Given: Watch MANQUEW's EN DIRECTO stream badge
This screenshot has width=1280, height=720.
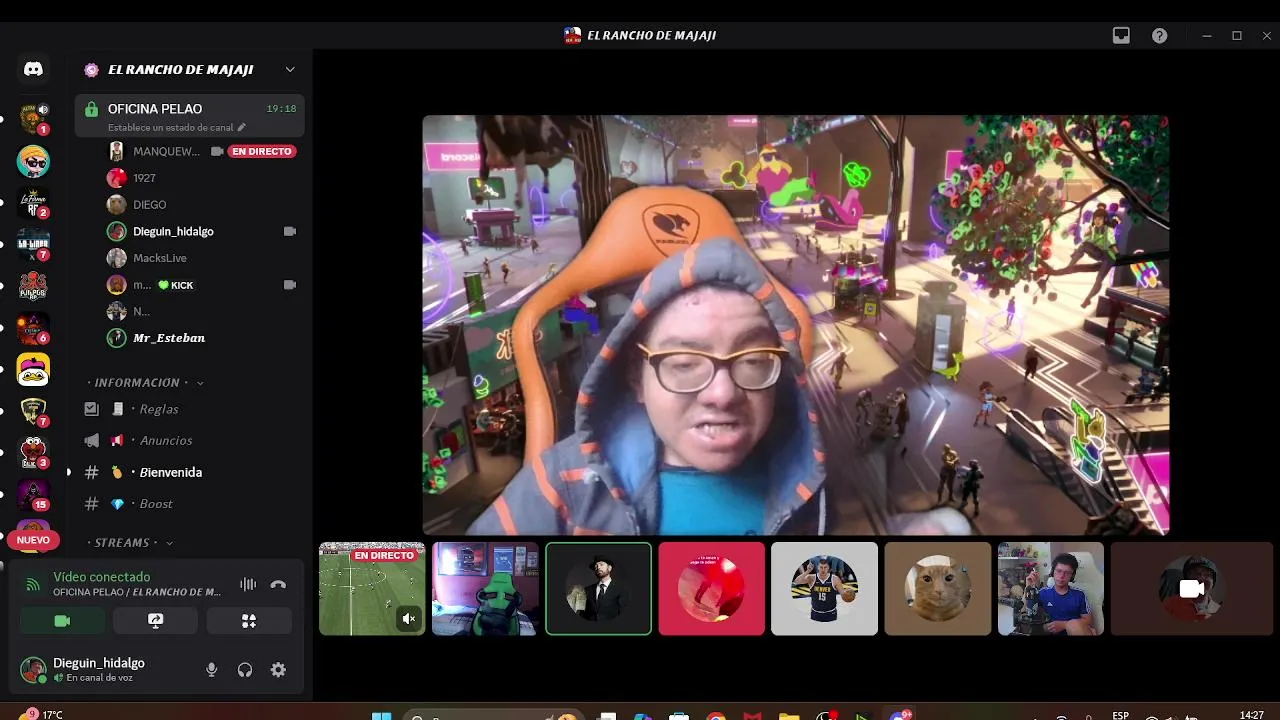Looking at the screenshot, I should tap(262, 151).
